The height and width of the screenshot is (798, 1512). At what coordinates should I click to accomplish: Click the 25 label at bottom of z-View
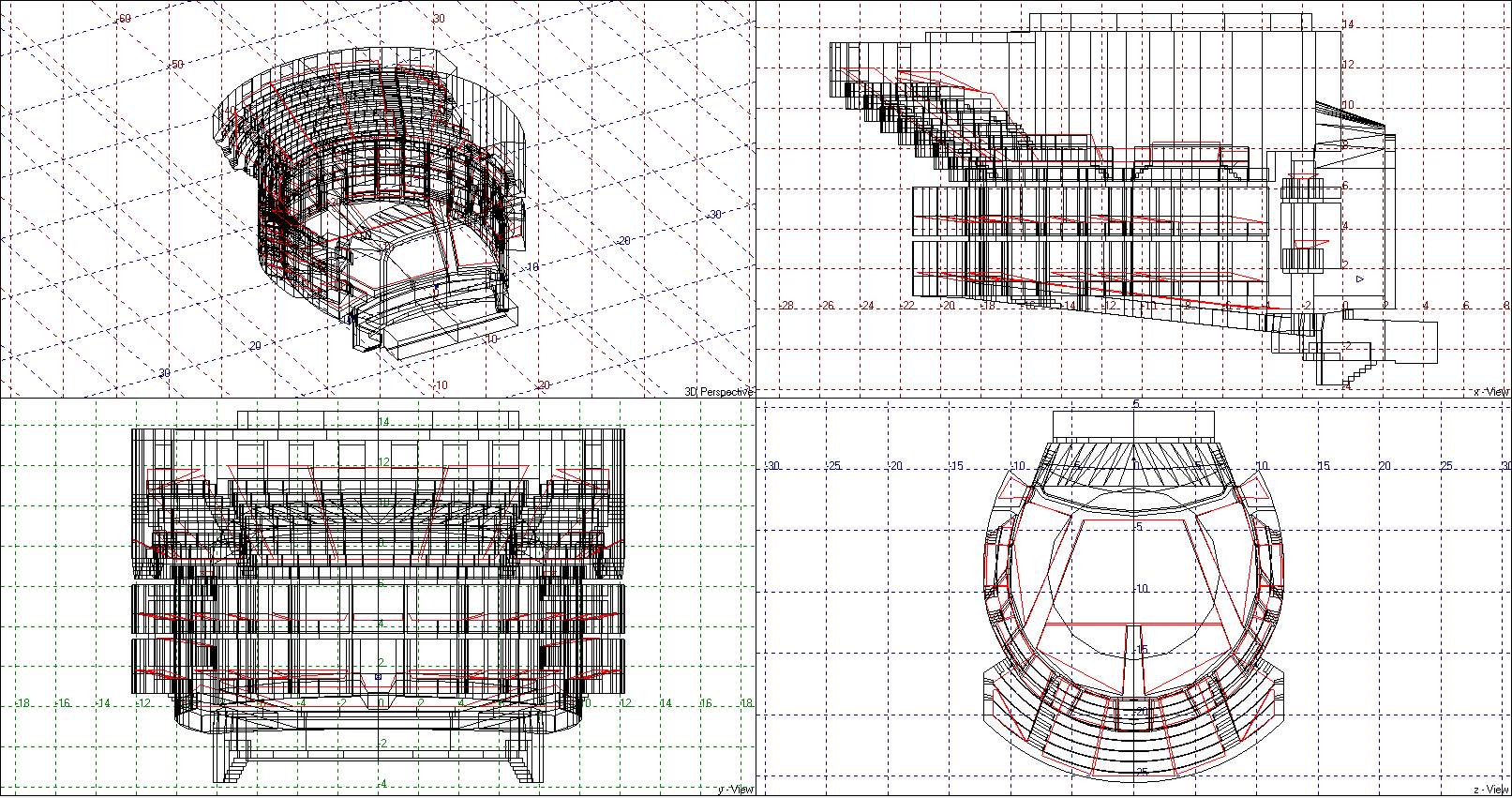click(1142, 772)
